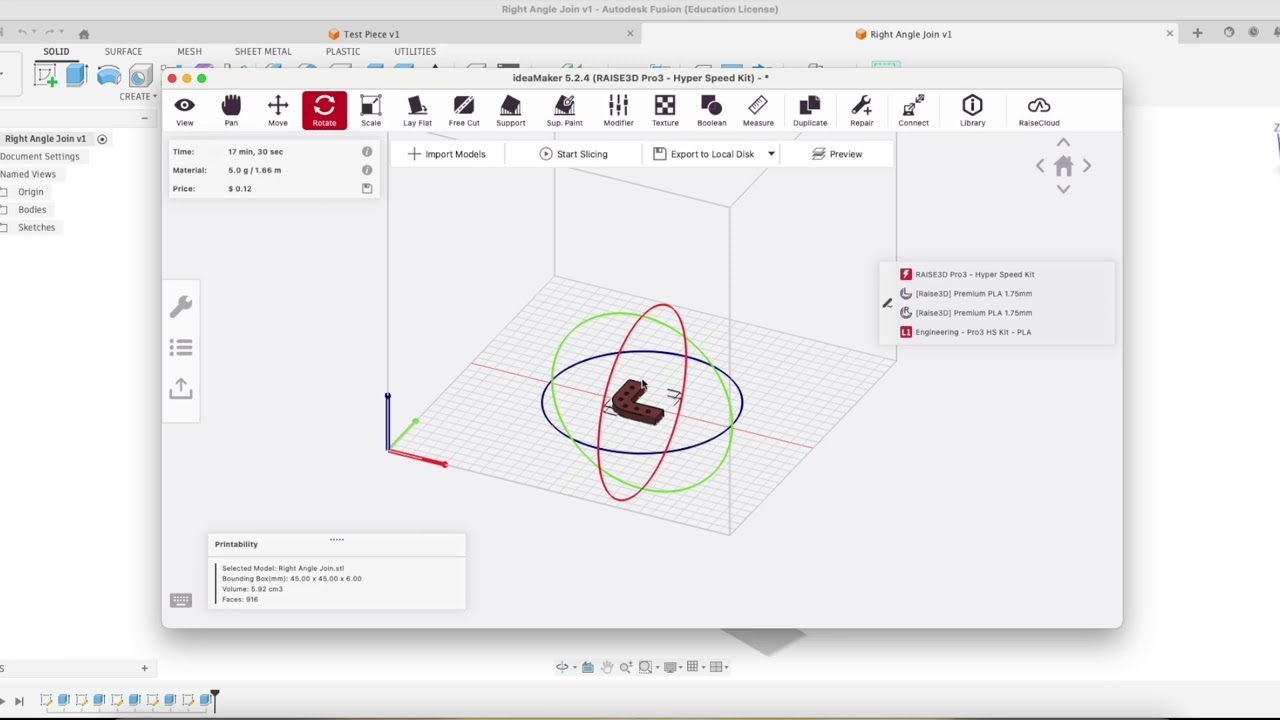Viewport: 1280px width, 720px height.
Task: Open the wrench settings panel on left sidebar
Action: [181, 307]
